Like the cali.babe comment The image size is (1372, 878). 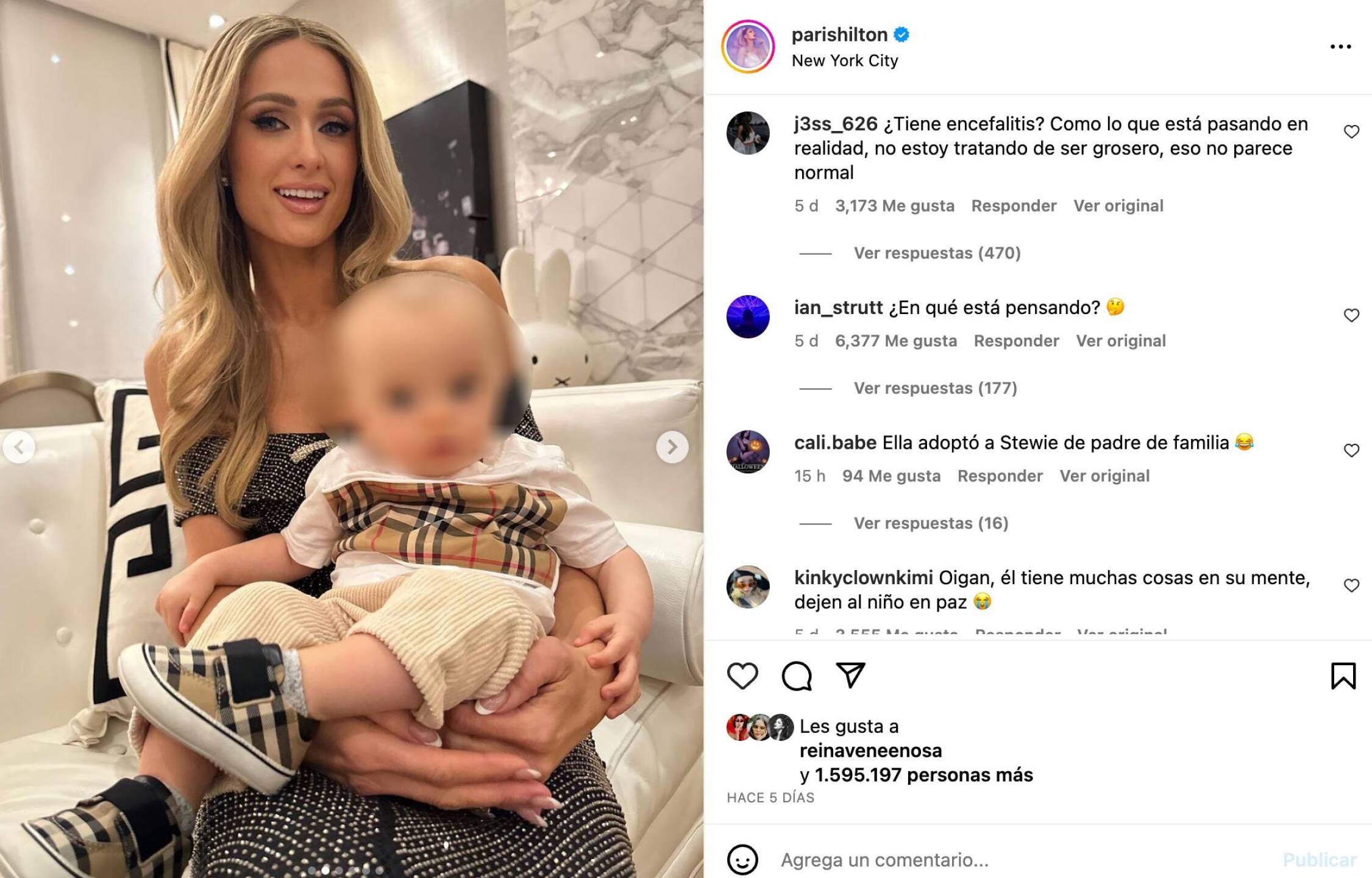click(1351, 451)
